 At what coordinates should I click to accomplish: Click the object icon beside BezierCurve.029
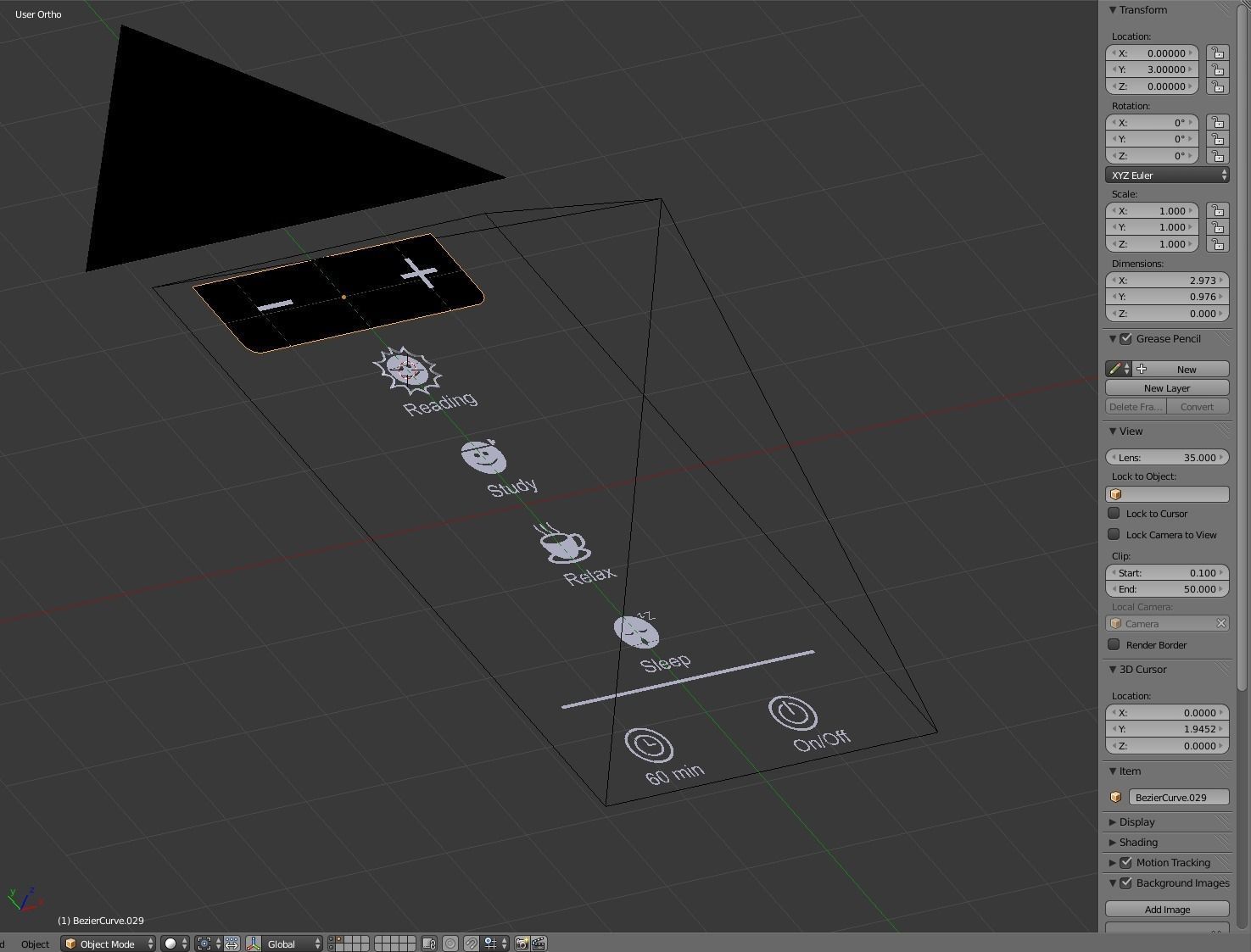(x=1116, y=797)
